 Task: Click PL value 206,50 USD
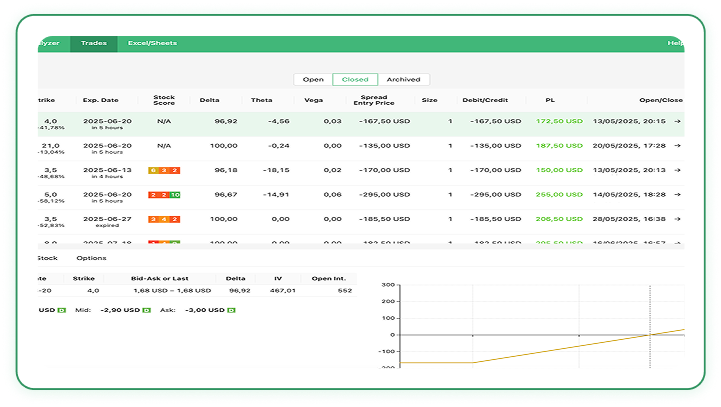[559, 219]
